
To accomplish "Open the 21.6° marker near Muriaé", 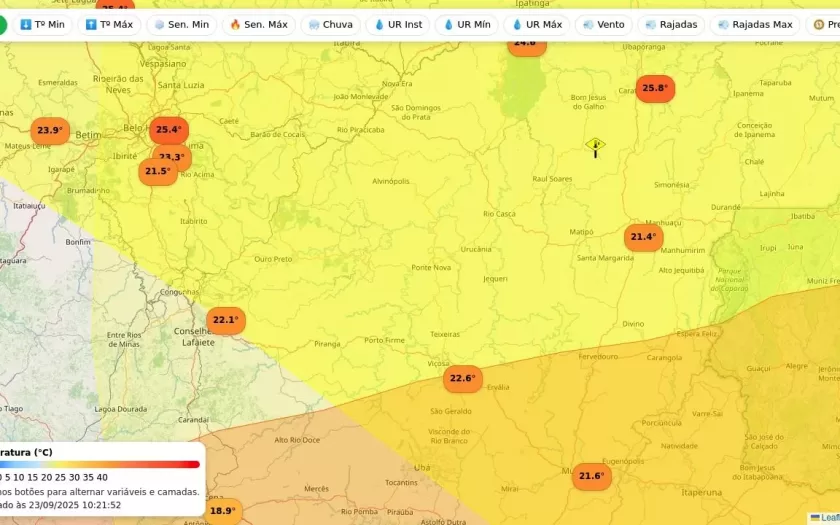I will 591,476.
